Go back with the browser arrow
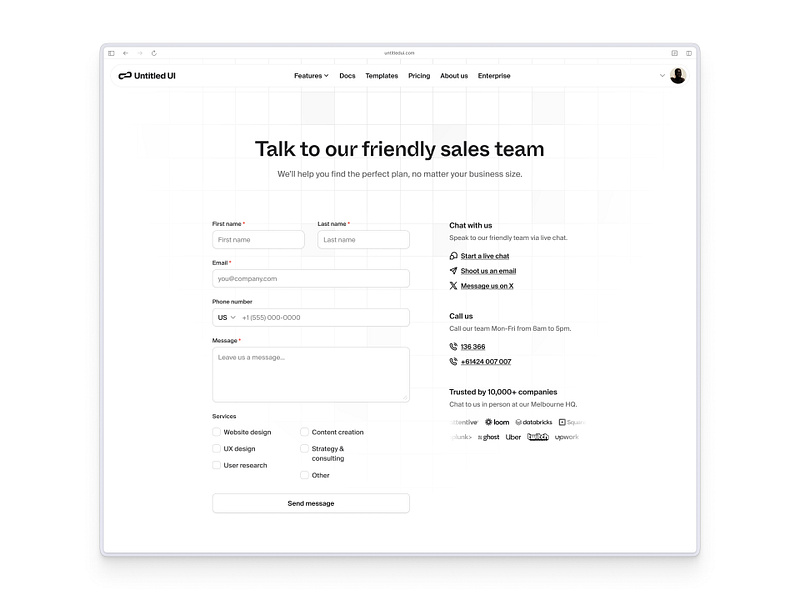800x600 pixels. click(x=126, y=53)
